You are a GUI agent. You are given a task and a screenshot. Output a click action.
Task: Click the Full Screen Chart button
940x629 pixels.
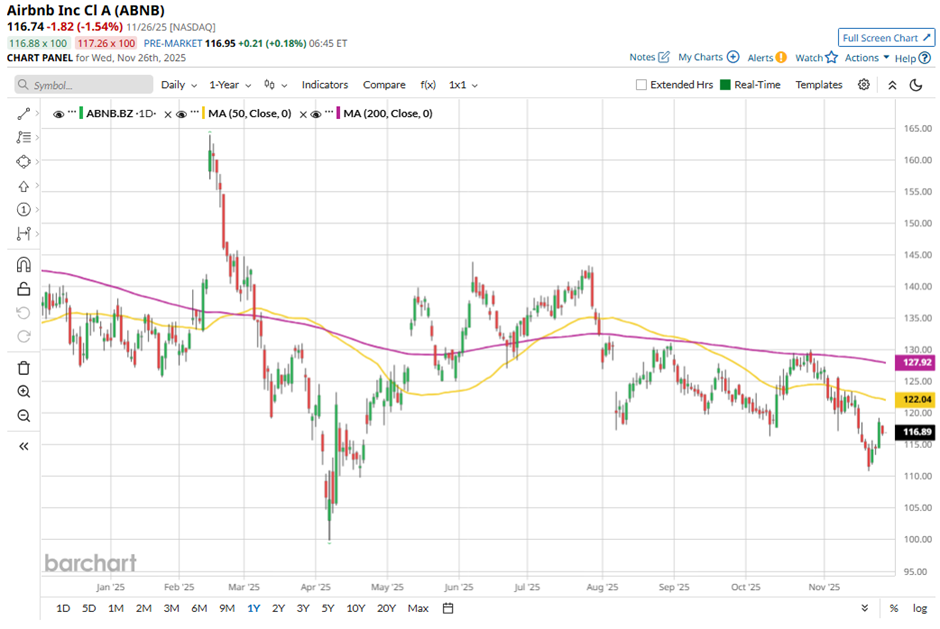pyautogui.click(x=886, y=38)
